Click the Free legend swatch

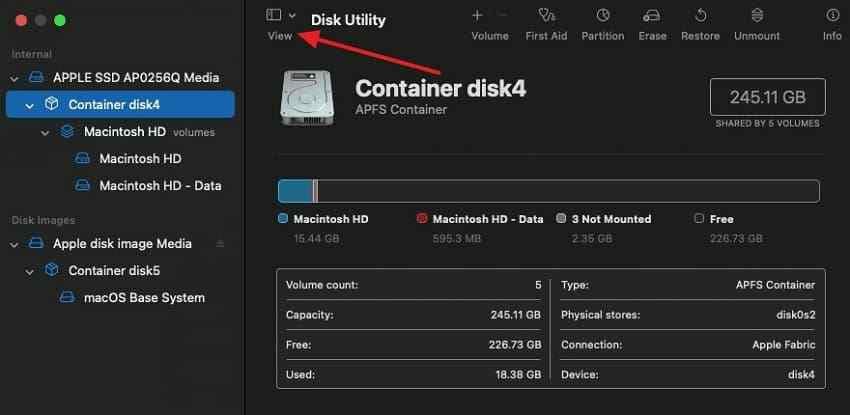point(699,218)
